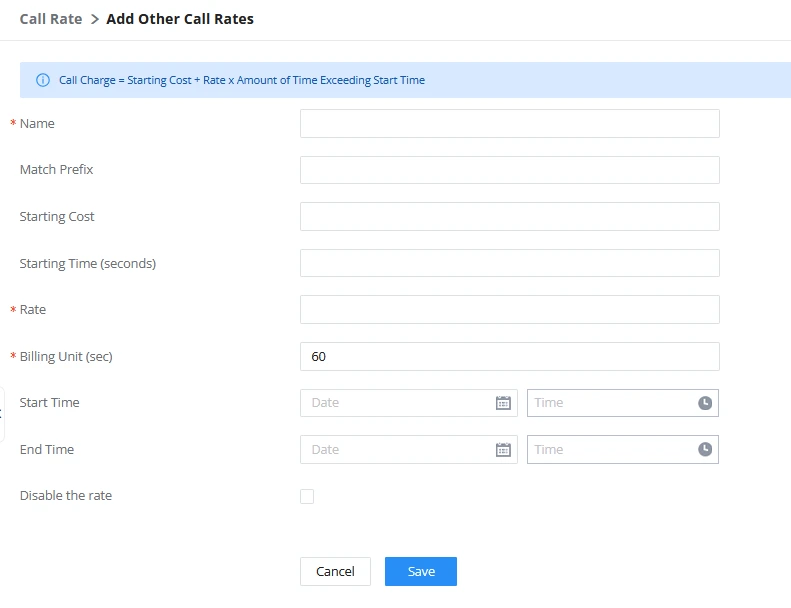791x608 pixels.
Task: Open the End Time calendar icon
Action: click(x=503, y=450)
